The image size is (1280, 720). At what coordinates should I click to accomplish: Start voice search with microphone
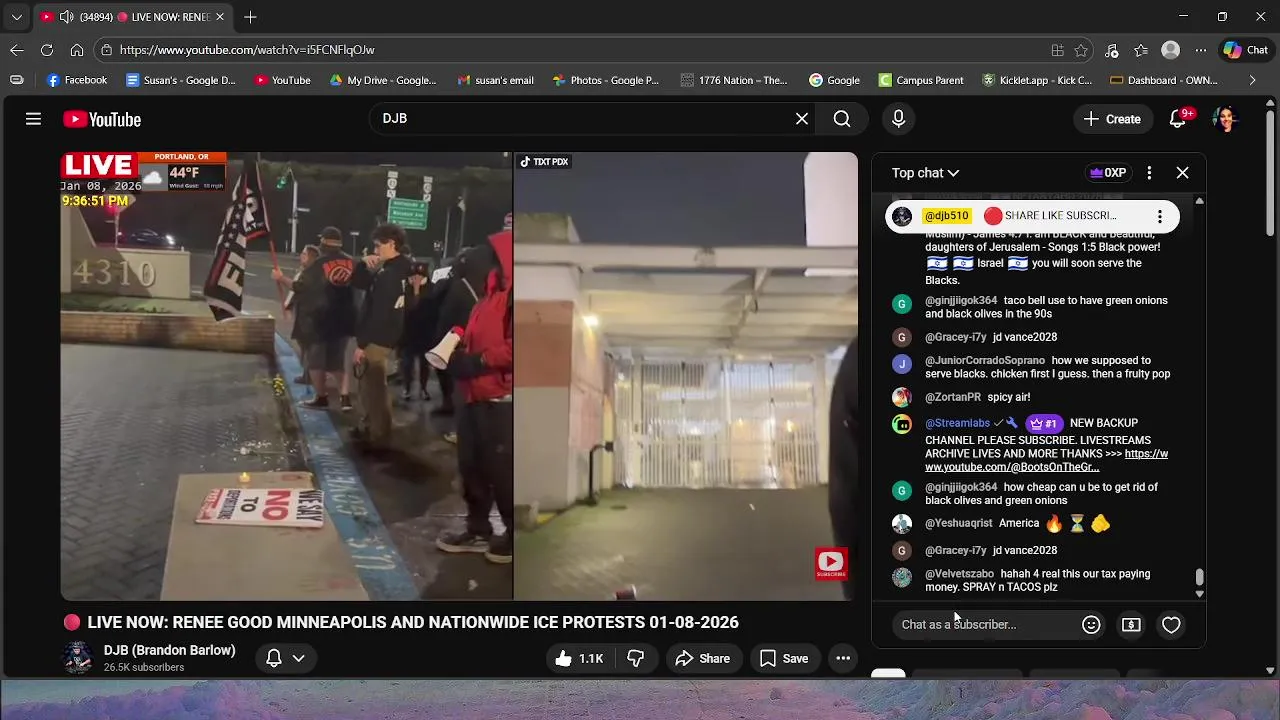[898, 119]
